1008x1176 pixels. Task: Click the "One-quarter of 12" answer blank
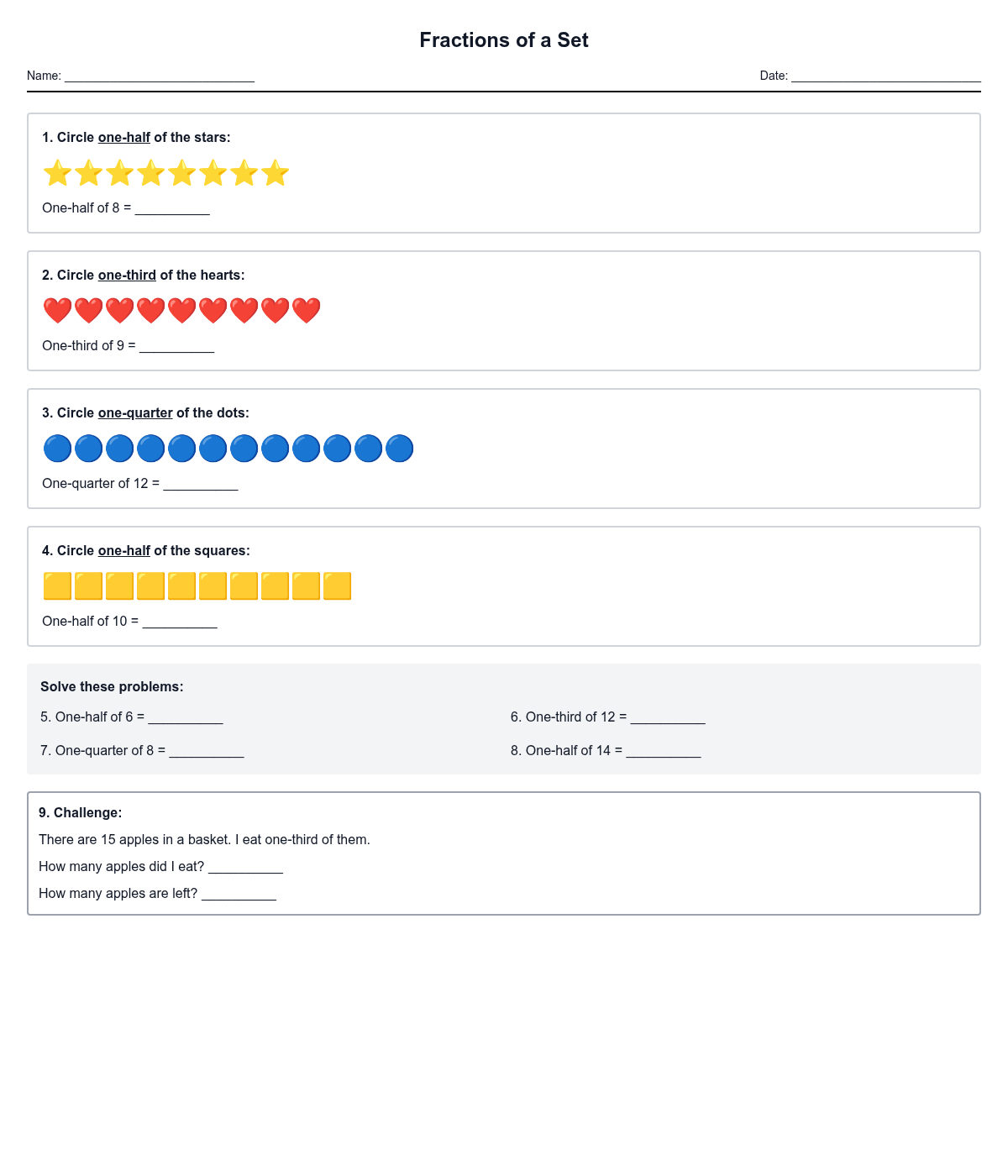click(x=201, y=484)
